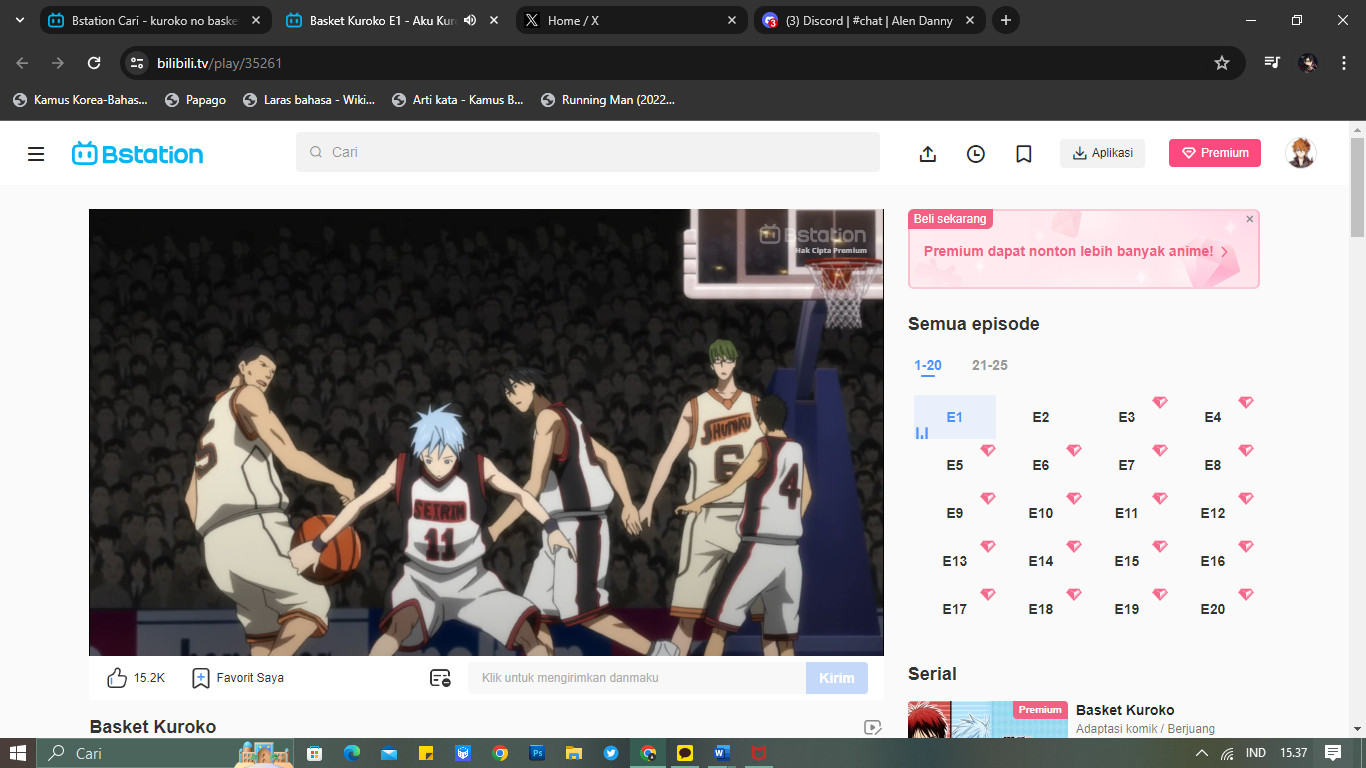Play episode E7
1366x768 pixels.
click(1127, 465)
